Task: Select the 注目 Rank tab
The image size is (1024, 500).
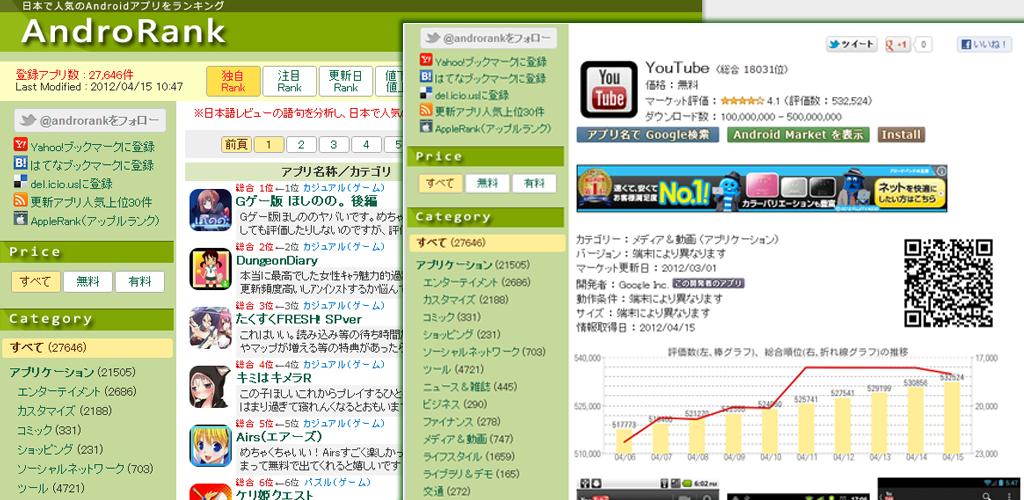Action: 289,81
